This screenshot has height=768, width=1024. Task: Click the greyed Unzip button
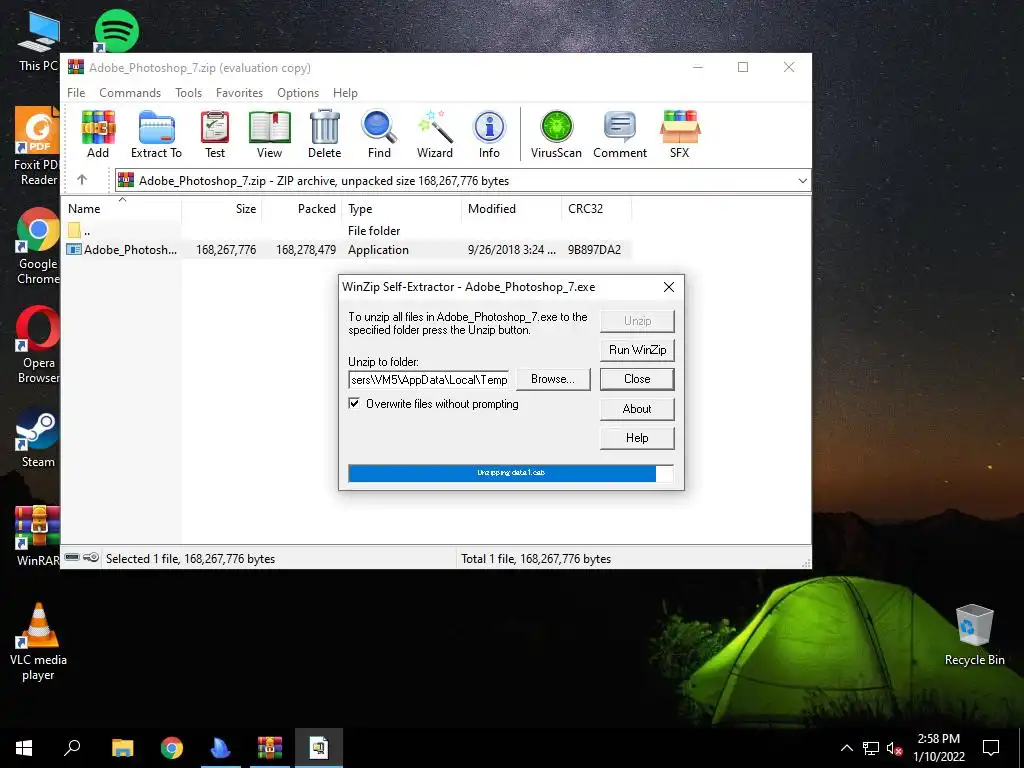637,321
